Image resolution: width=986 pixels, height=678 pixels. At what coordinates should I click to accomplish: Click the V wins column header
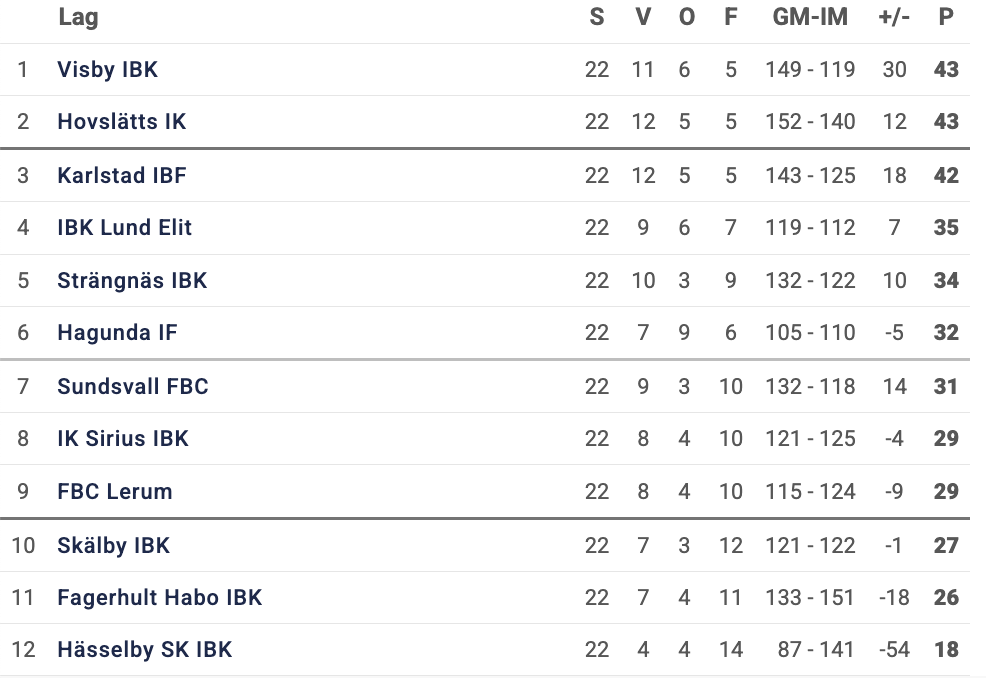(x=643, y=17)
